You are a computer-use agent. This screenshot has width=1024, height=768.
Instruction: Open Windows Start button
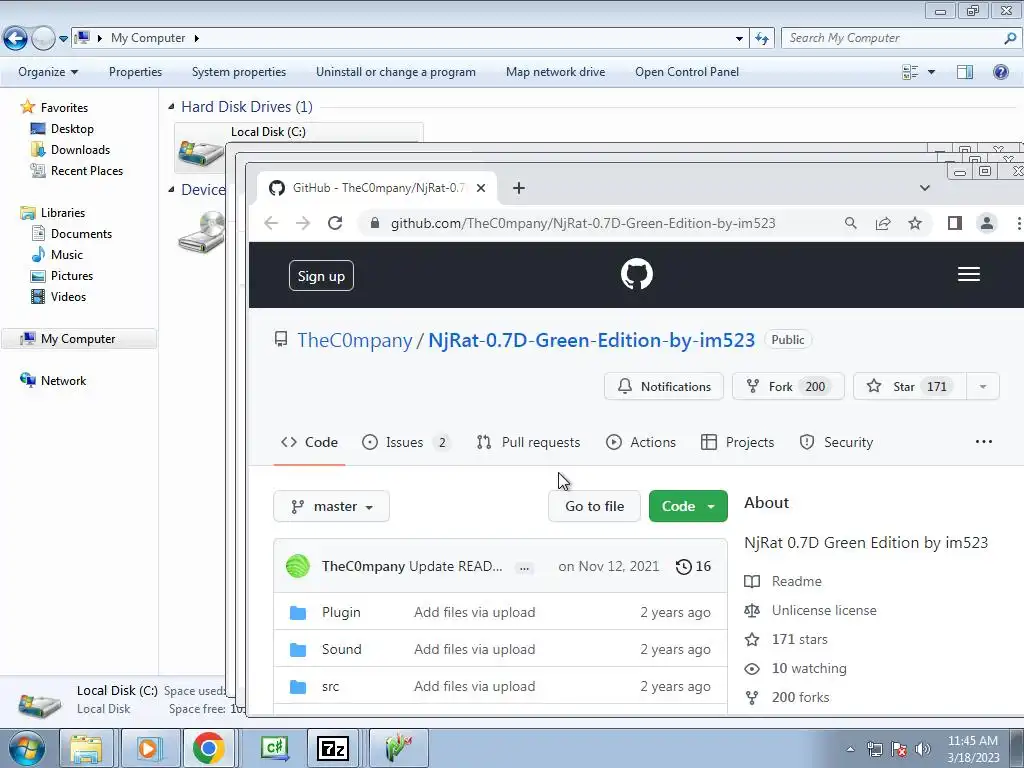pos(27,748)
